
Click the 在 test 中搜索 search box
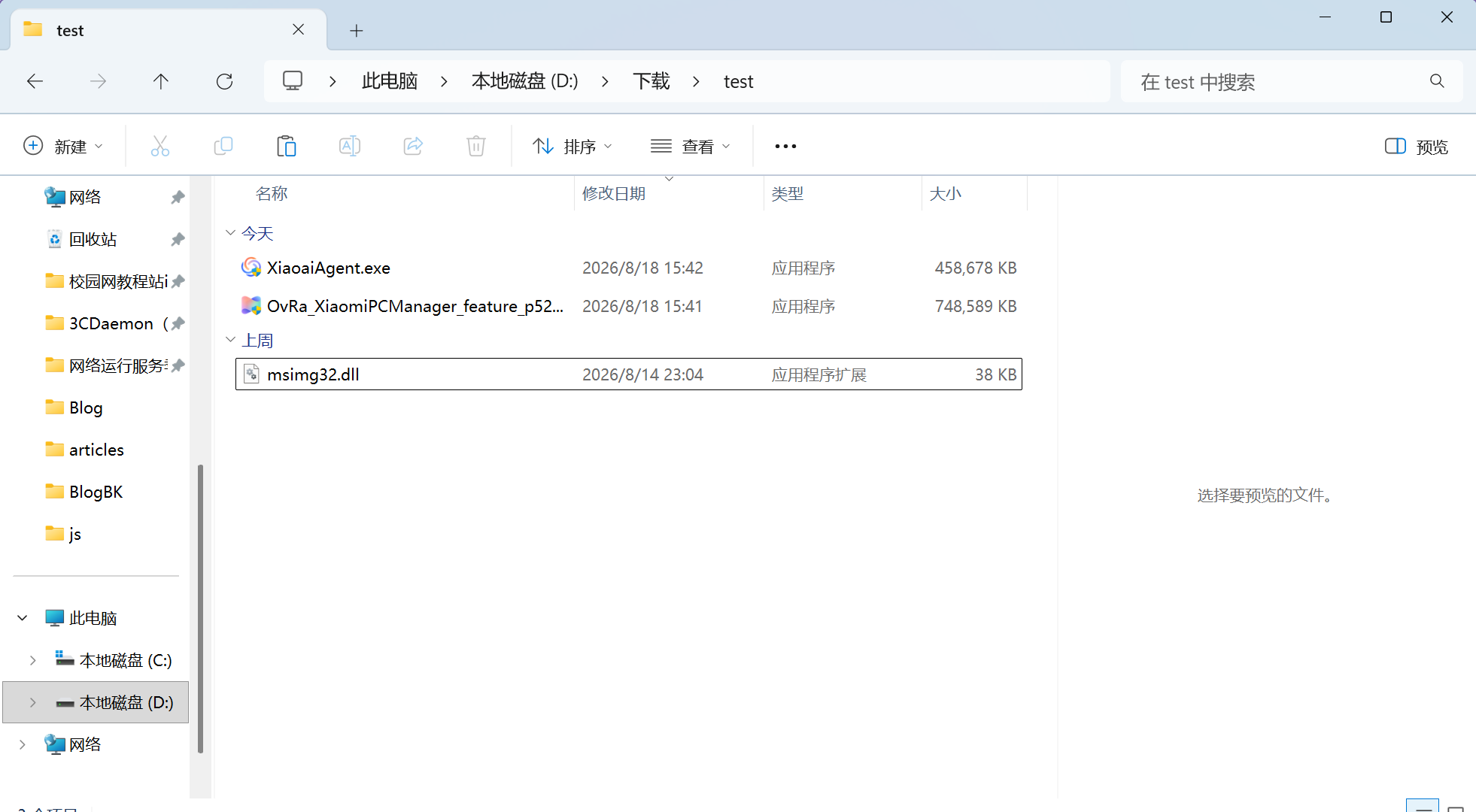coord(1291,81)
